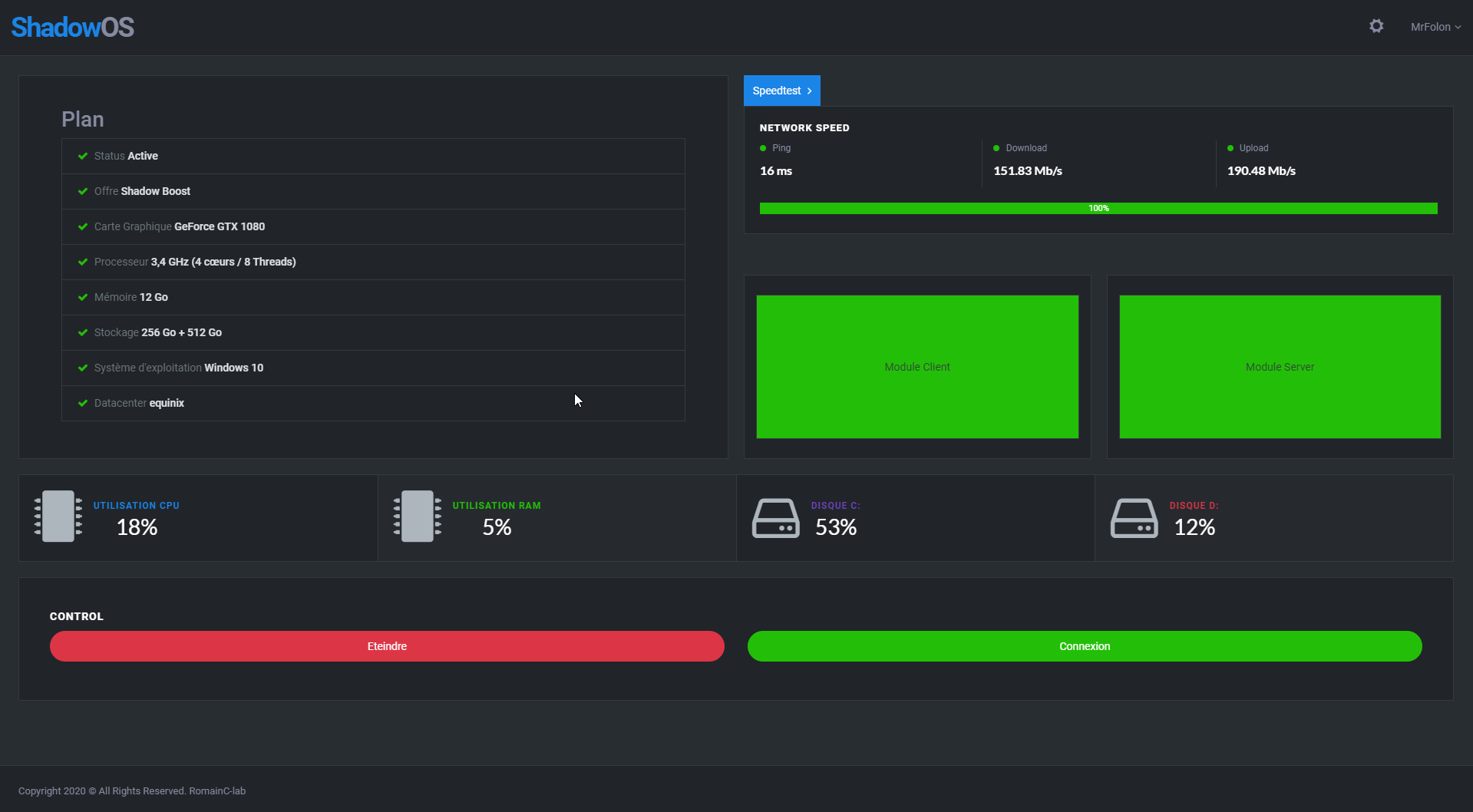Click the 100% network progress bar
Viewport: 1473px width, 812px height.
1098,208
